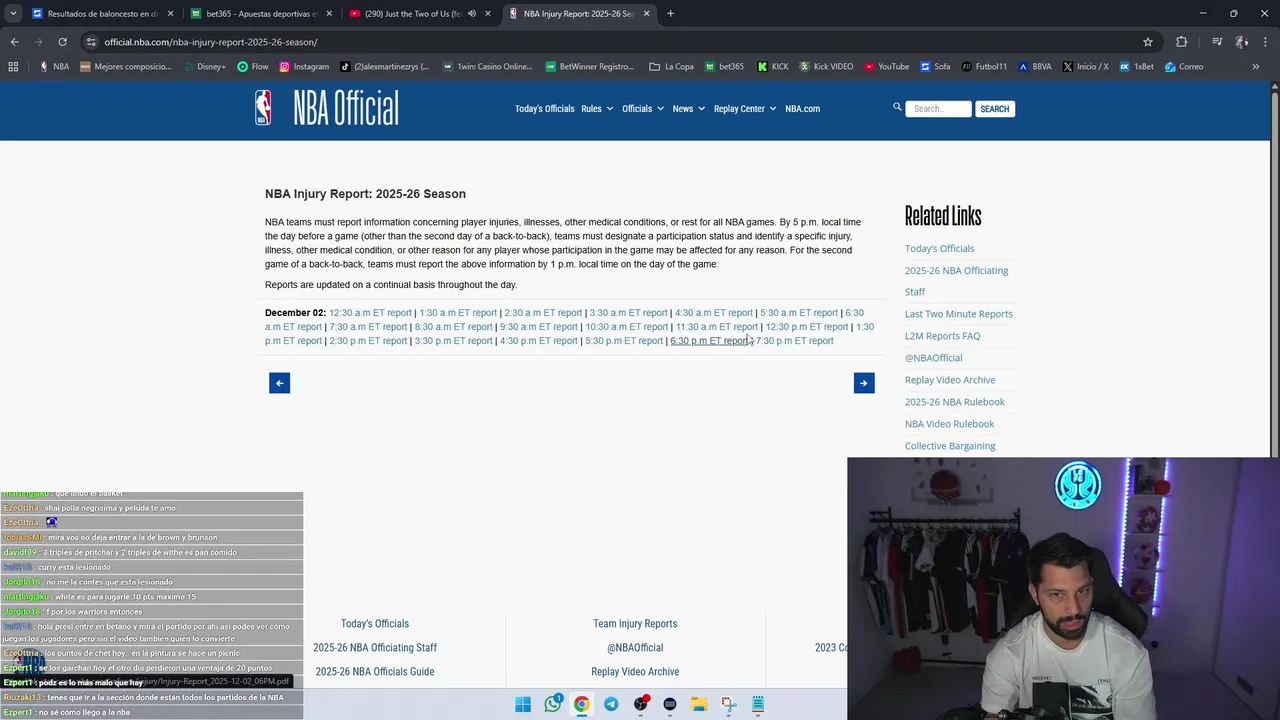This screenshot has height=720, width=1280.
Task: Open Collective Bargaining related link
Action: tap(950, 446)
